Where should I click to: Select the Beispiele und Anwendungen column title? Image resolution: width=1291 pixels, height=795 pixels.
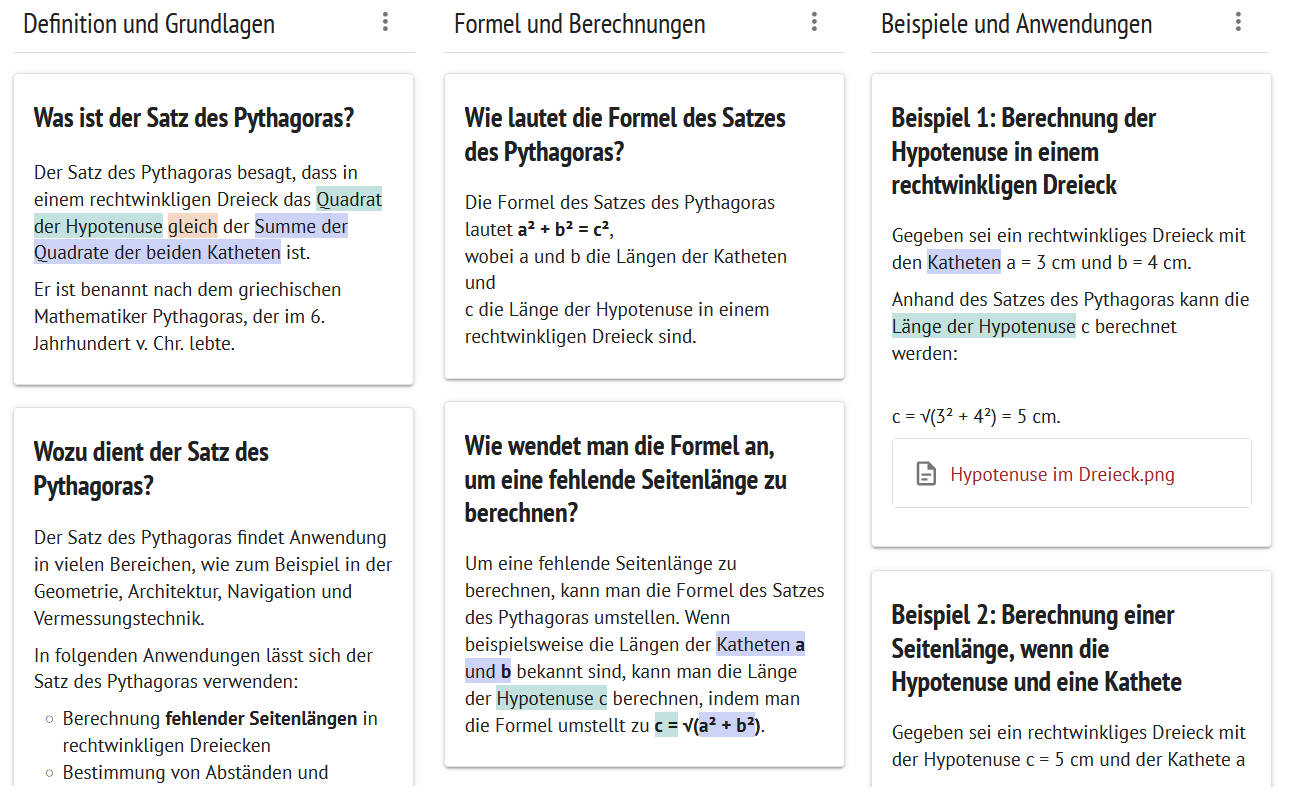(x=1016, y=24)
